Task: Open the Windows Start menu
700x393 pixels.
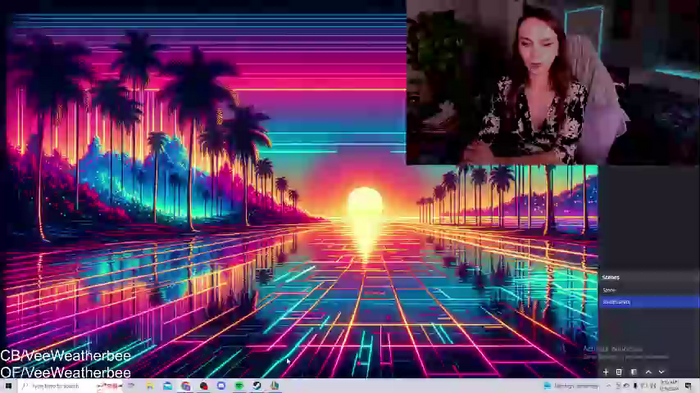Action: pos(8,386)
